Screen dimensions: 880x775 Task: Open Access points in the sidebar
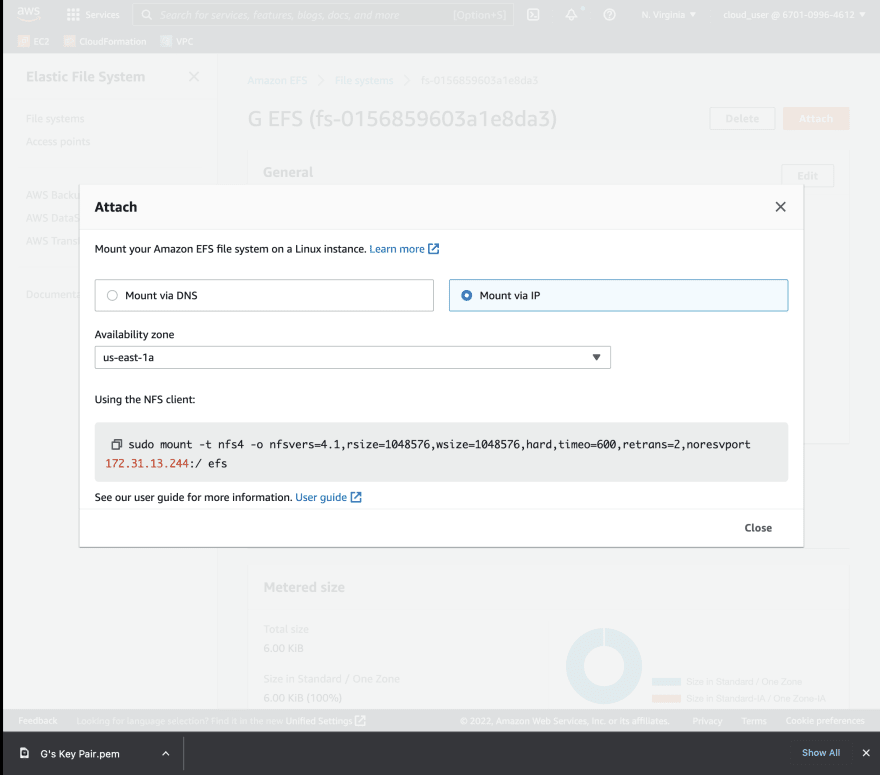click(x=58, y=142)
